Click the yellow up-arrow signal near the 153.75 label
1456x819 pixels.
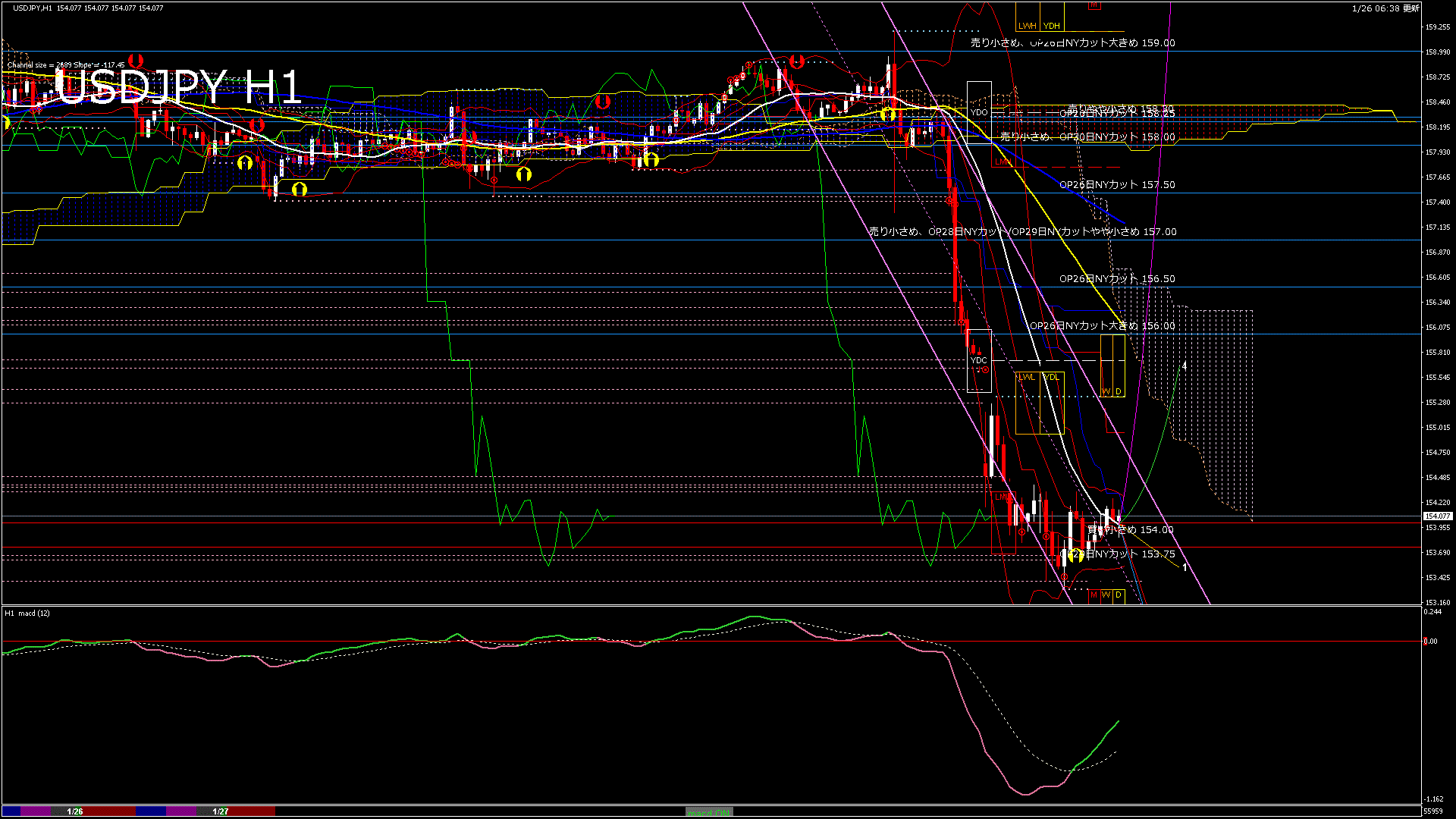click(1075, 555)
